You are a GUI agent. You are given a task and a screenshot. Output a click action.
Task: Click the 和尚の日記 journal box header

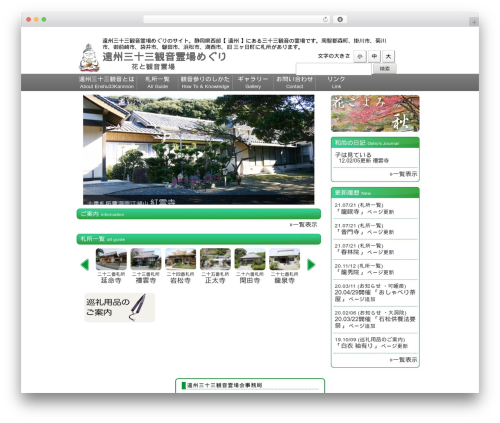click(x=375, y=143)
